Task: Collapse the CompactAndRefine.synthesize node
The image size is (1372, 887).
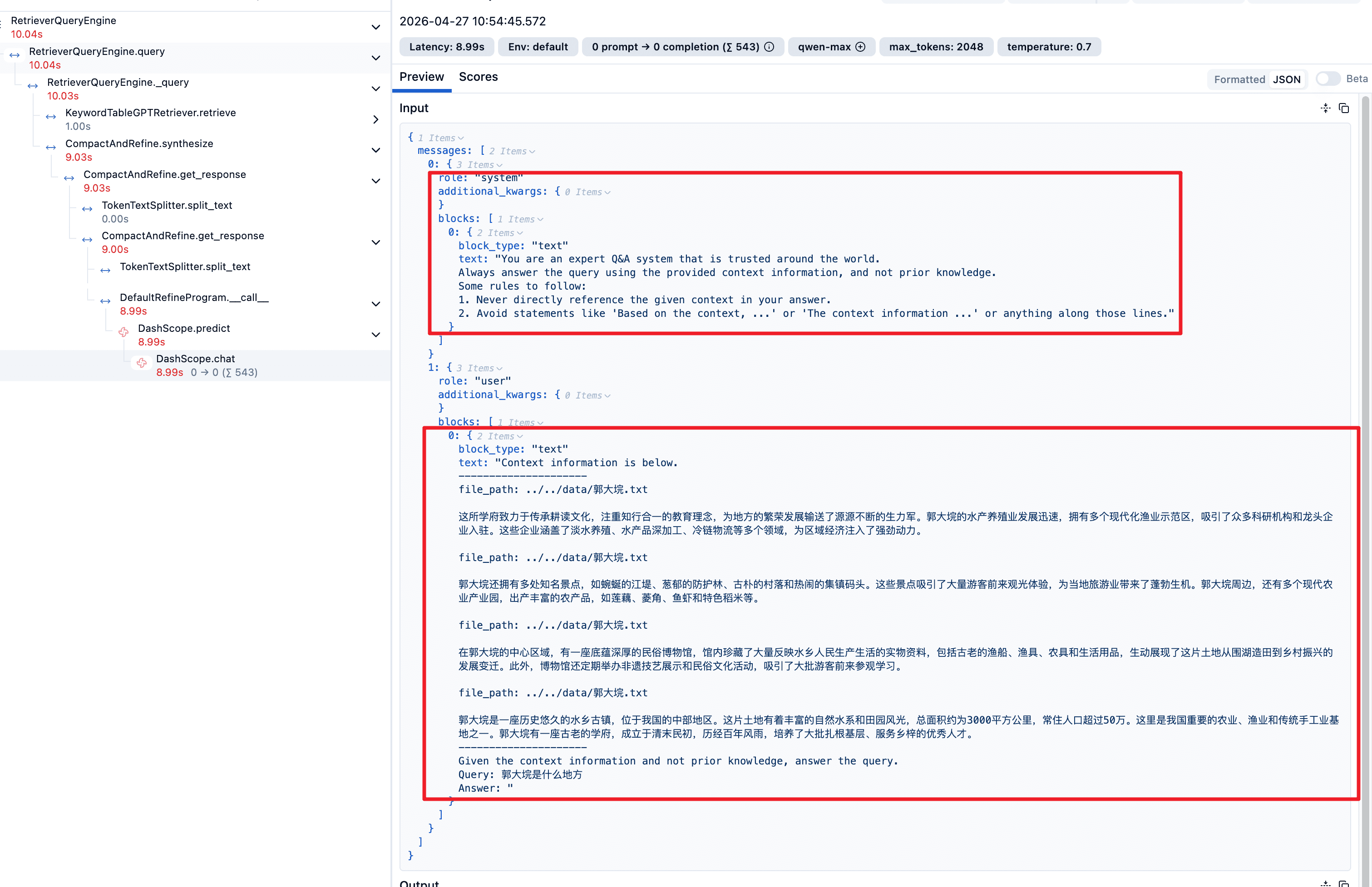Action: pos(375,150)
